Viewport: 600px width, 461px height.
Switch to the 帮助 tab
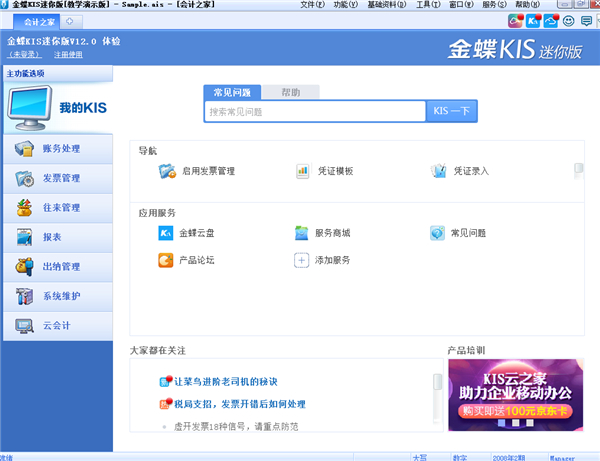click(x=290, y=92)
